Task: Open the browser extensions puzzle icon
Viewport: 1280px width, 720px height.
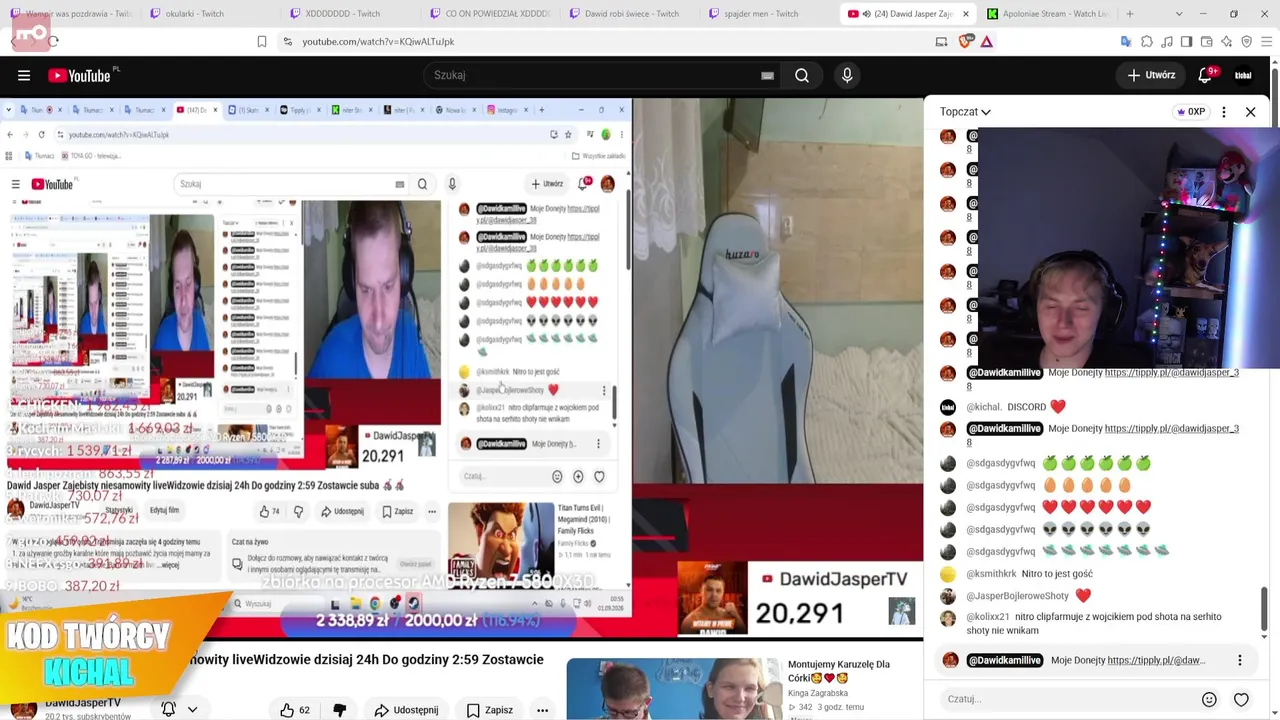Action: click(x=1147, y=41)
